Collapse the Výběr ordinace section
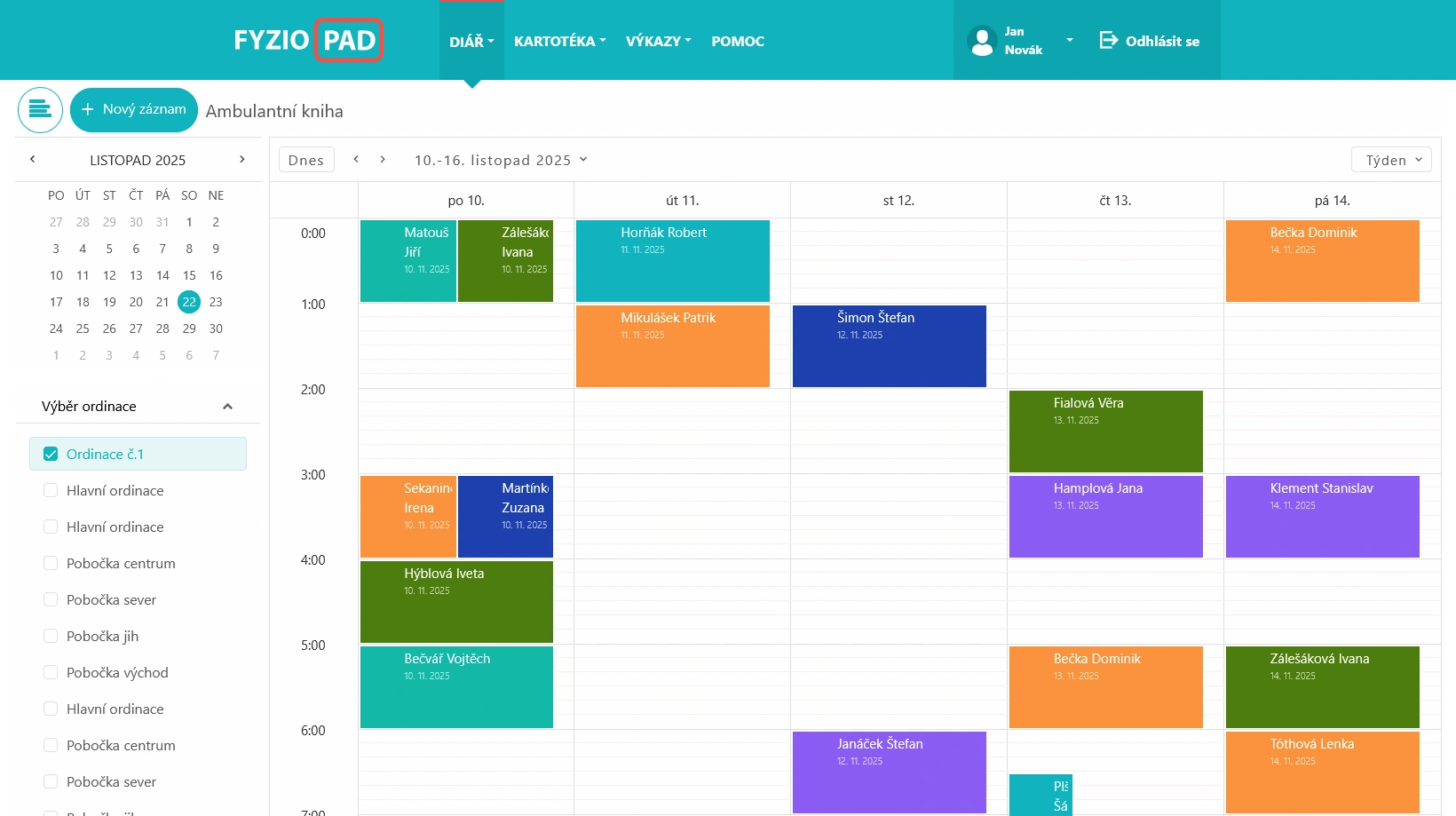 coord(228,406)
